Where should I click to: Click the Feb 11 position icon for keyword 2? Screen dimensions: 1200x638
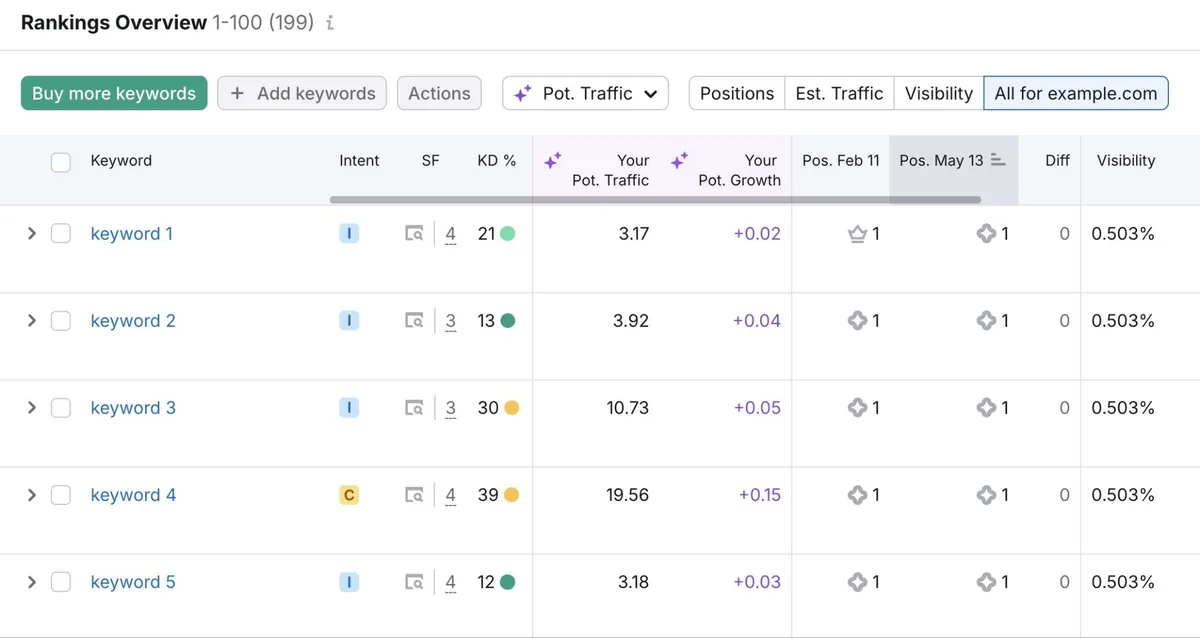[857, 321]
